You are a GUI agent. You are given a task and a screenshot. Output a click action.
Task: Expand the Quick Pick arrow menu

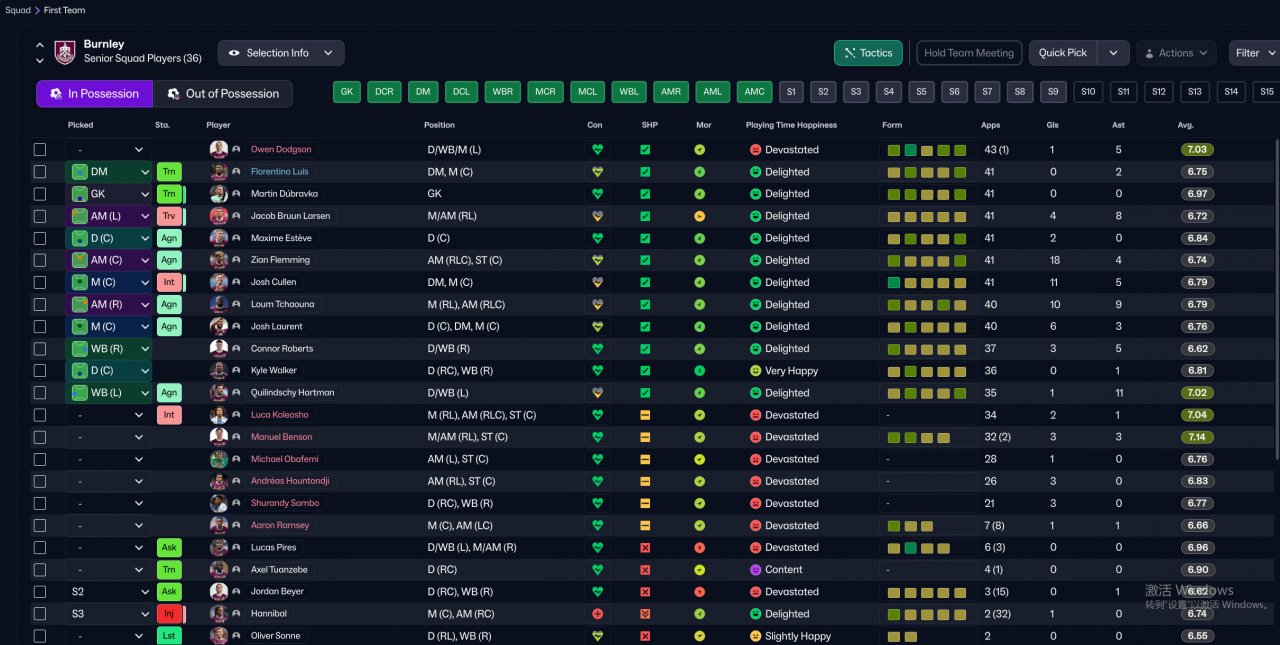1113,53
